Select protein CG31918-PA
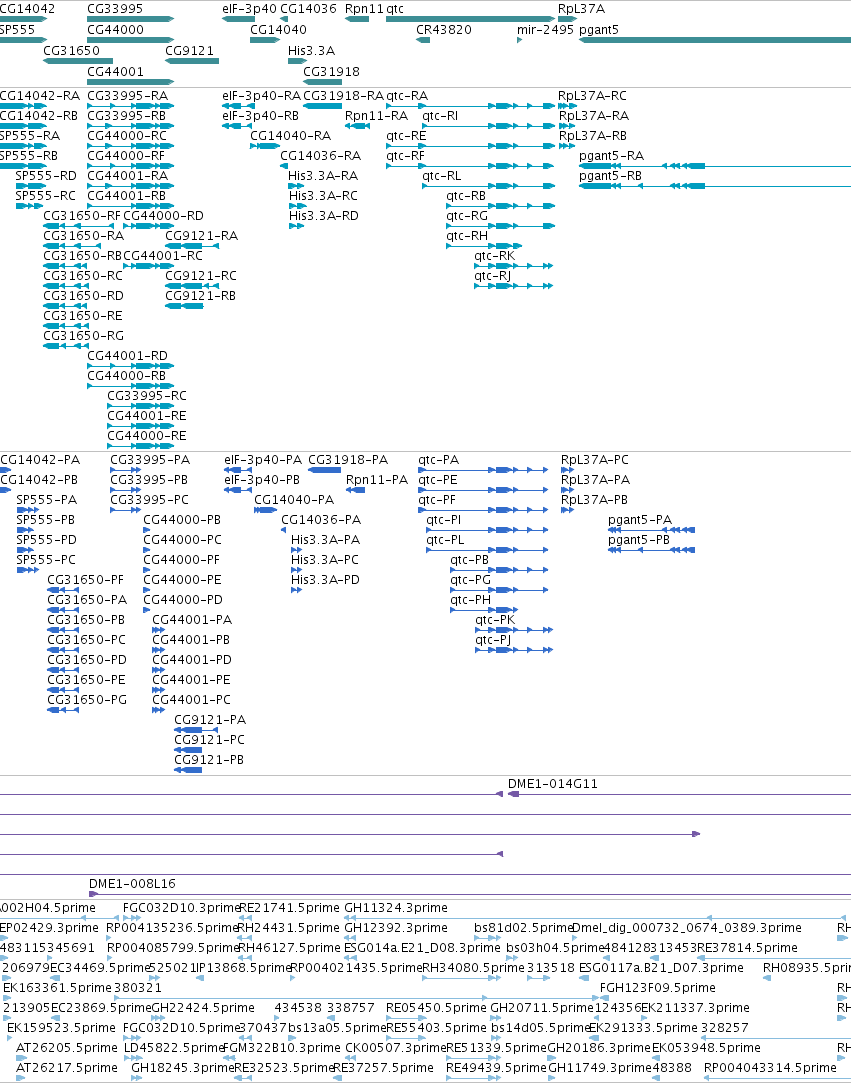This screenshot has height=1083, width=851. pyautogui.click(x=324, y=470)
